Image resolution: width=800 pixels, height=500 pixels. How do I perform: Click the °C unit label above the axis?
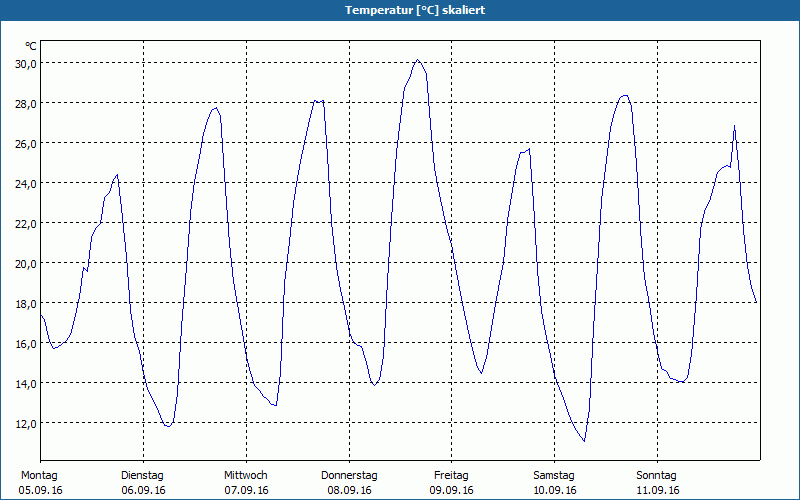coord(31,46)
